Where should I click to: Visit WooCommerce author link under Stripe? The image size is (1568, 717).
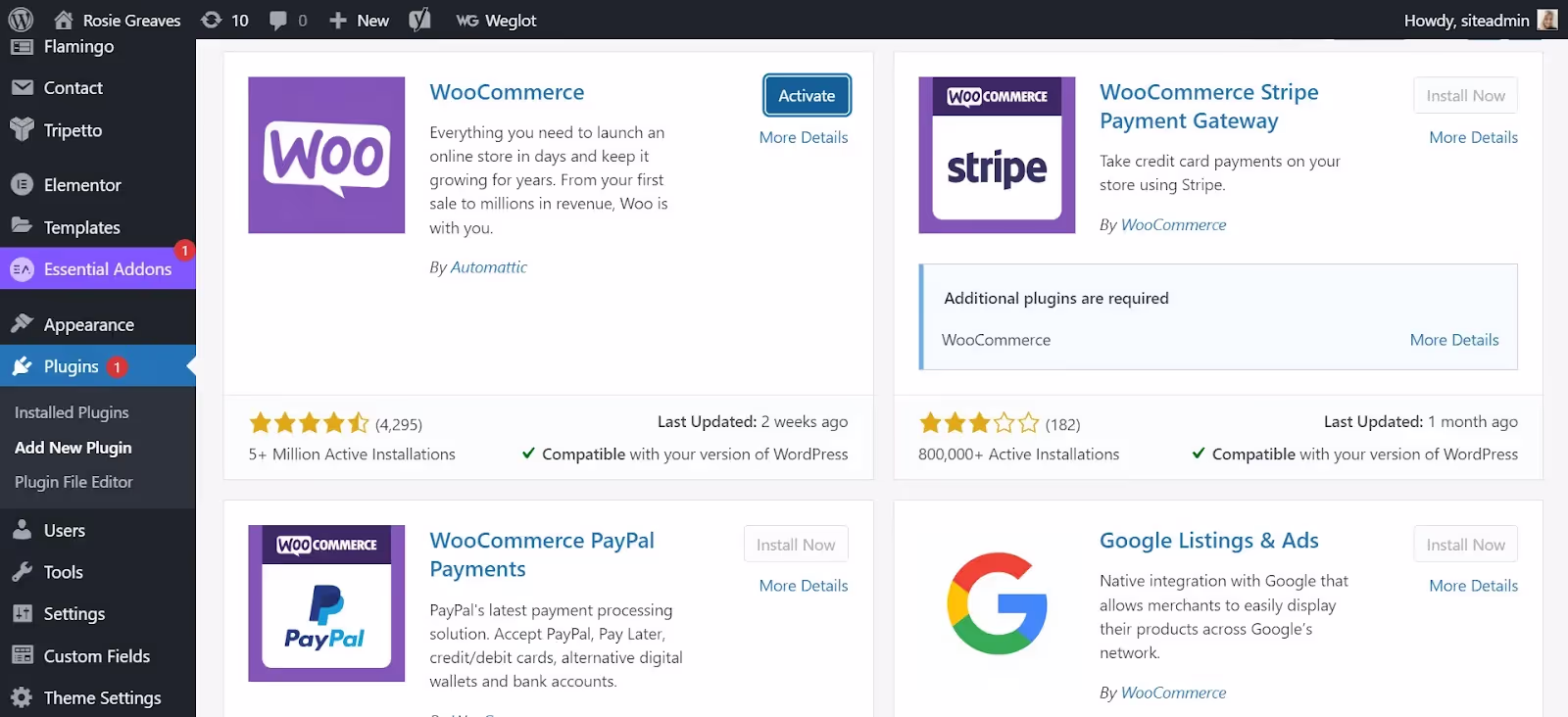pos(1173,224)
